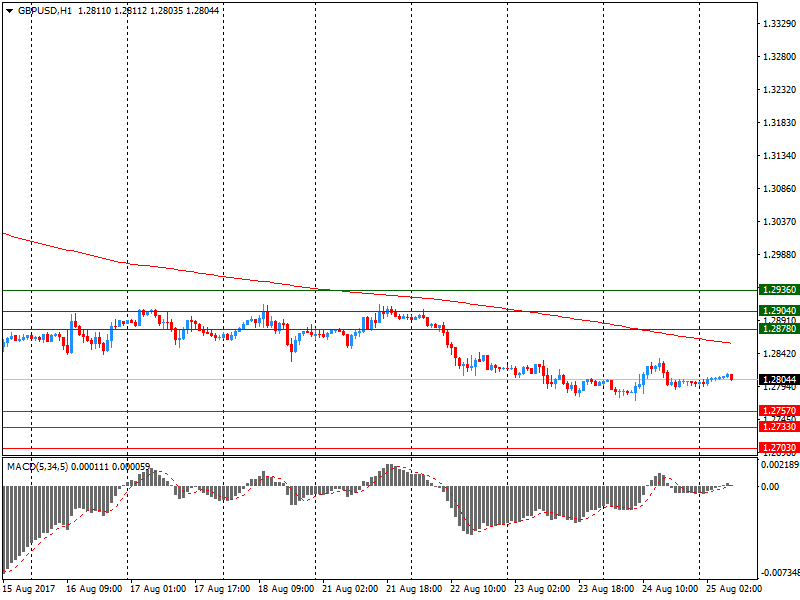800x600 pixels.
Task: Click the 25 Aug 02:00 time axis label
Action: (x=734, y=589)
